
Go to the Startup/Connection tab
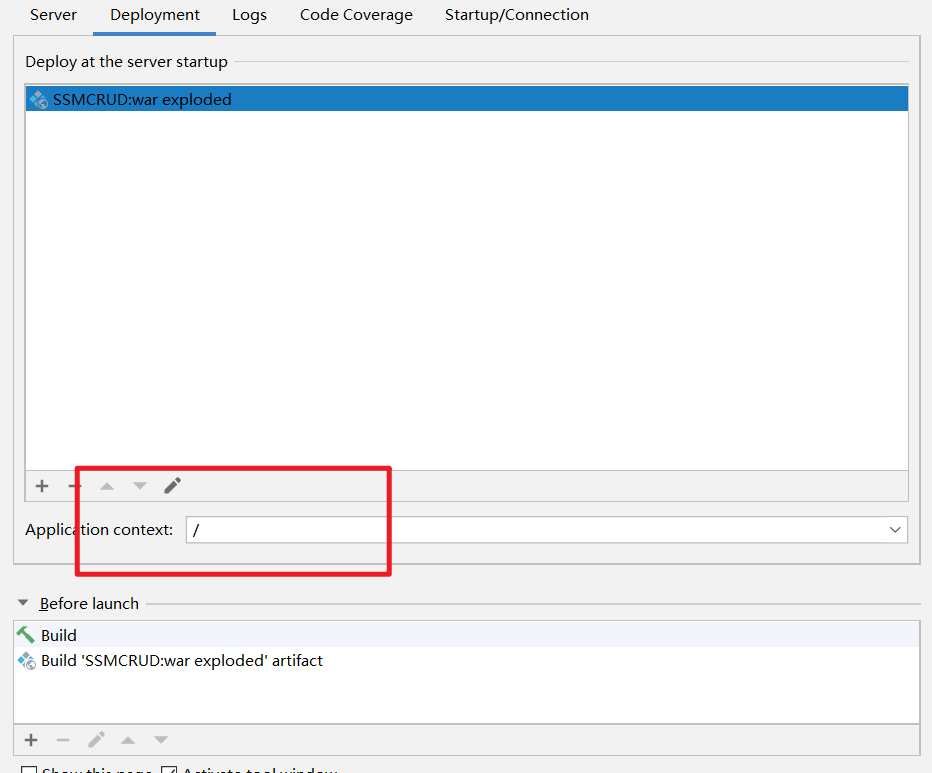(x=516, y=15)
